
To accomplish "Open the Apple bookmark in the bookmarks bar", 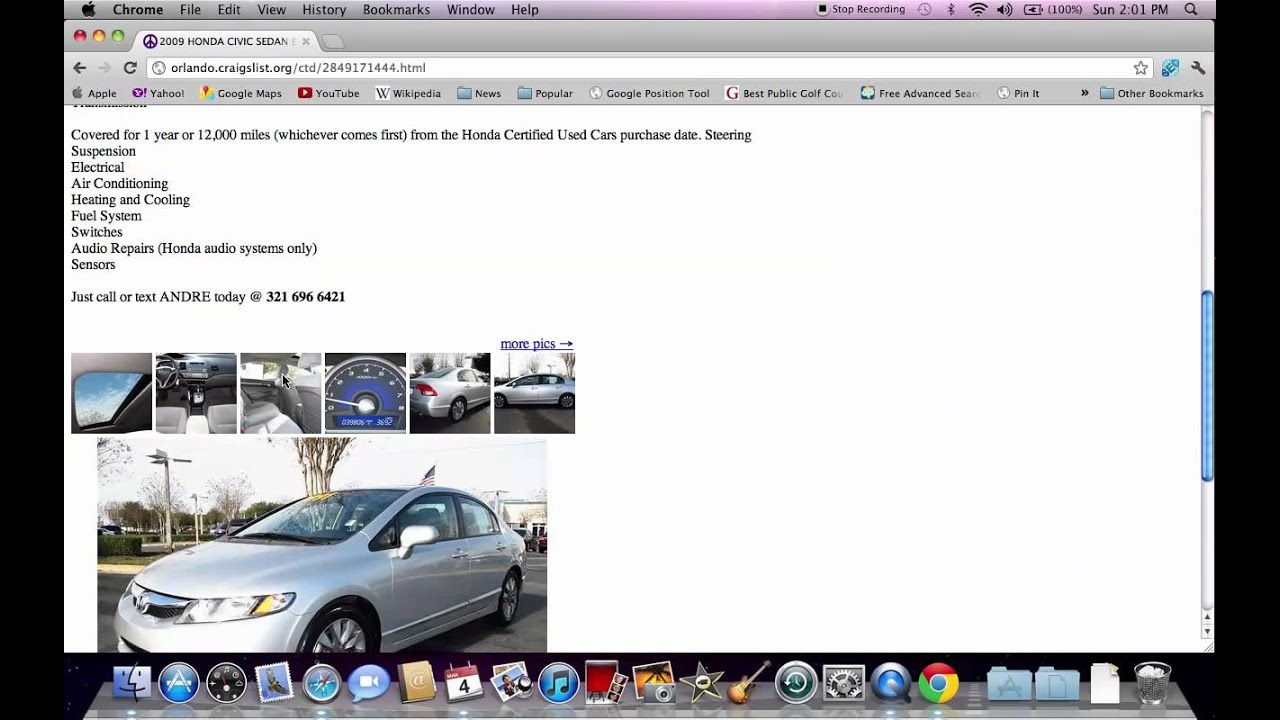I will 94,93.
